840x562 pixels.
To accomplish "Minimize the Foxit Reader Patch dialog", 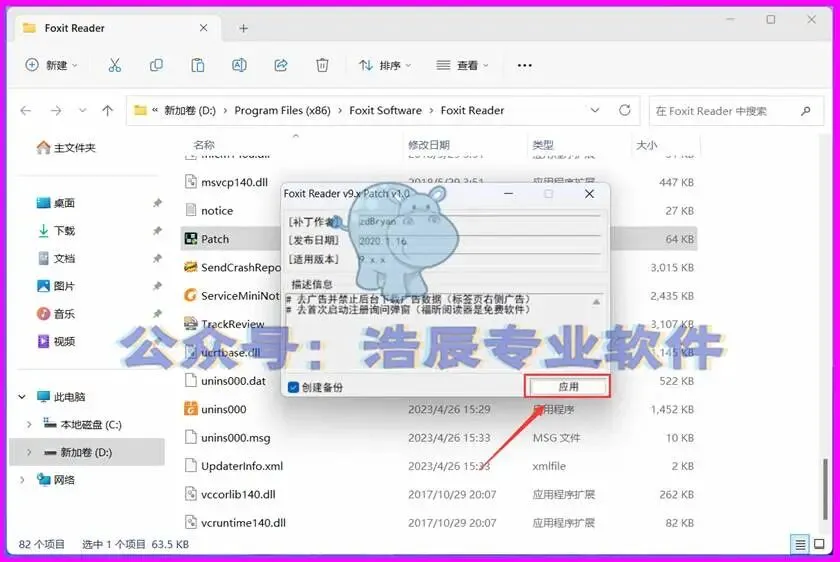I will 508,193.
